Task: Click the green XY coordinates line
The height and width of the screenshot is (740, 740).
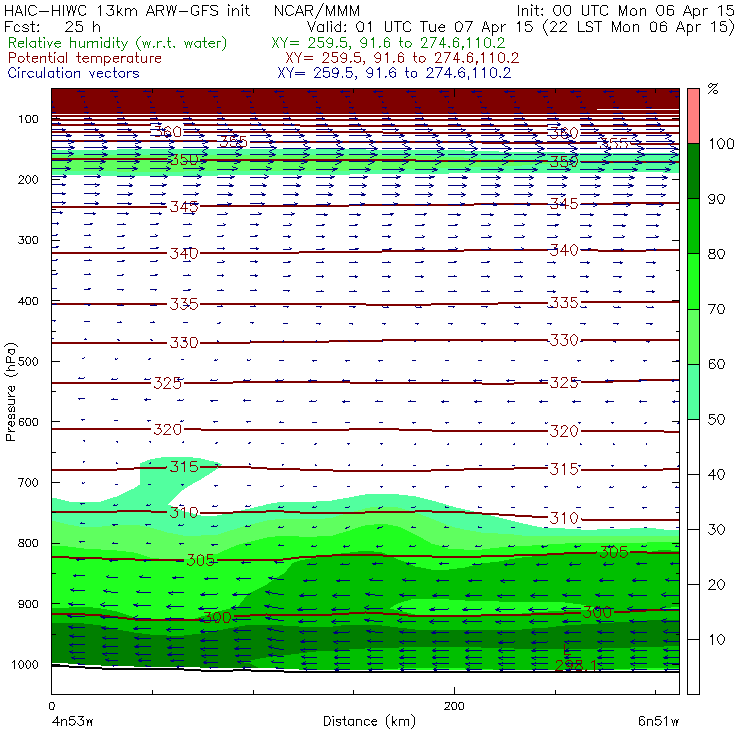Action: [x=388, y=43]
